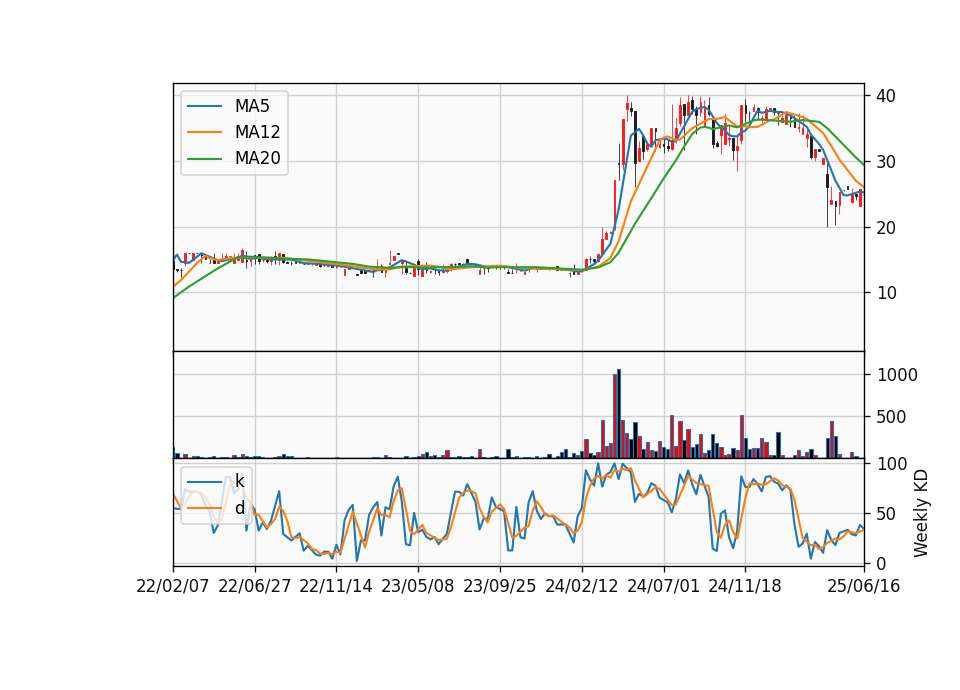960x690 pixels.
Task: Click the KD axis value 50
Action: [886, 514]
